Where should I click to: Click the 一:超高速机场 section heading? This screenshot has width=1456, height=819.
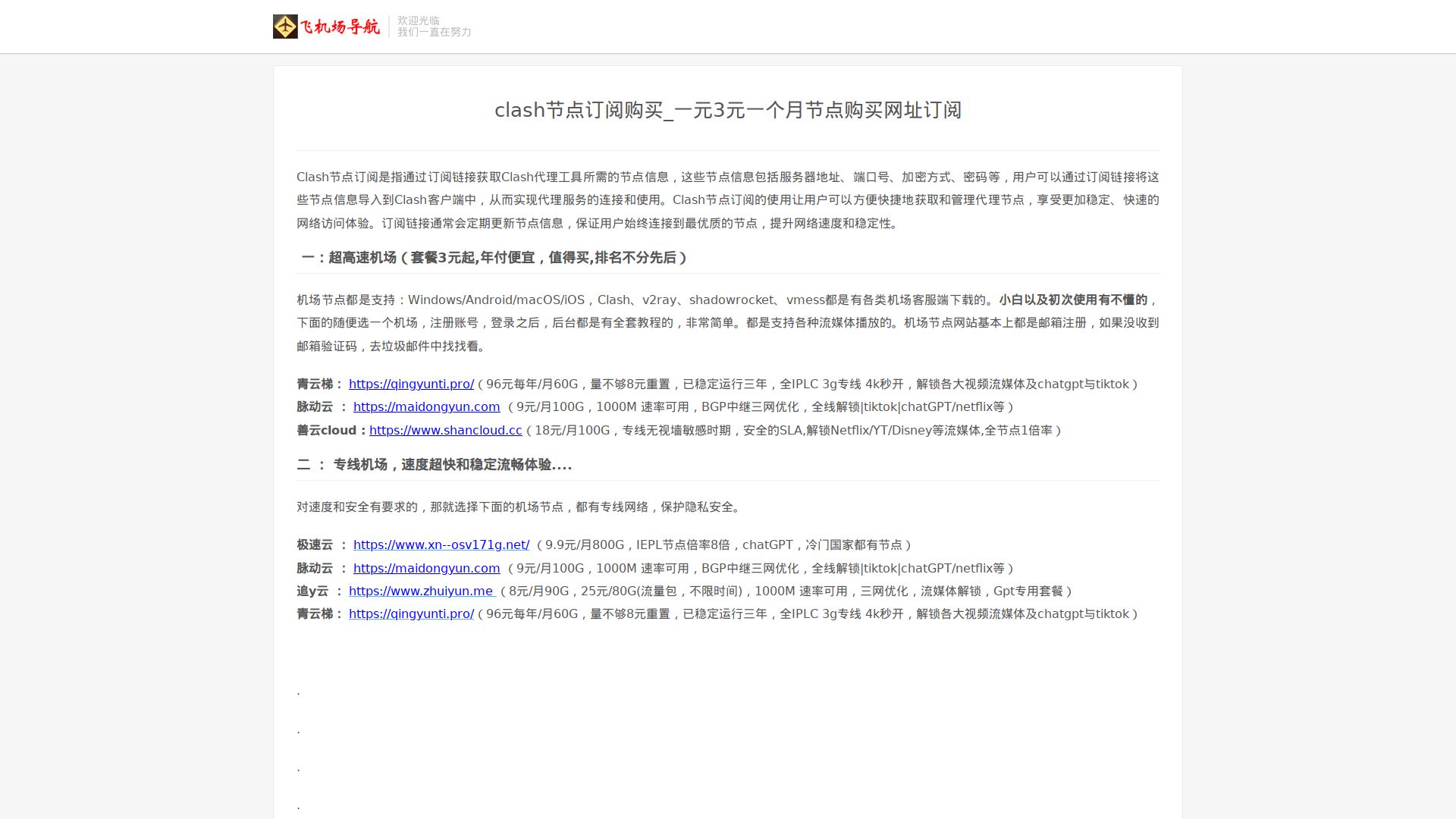click(494, 258)
